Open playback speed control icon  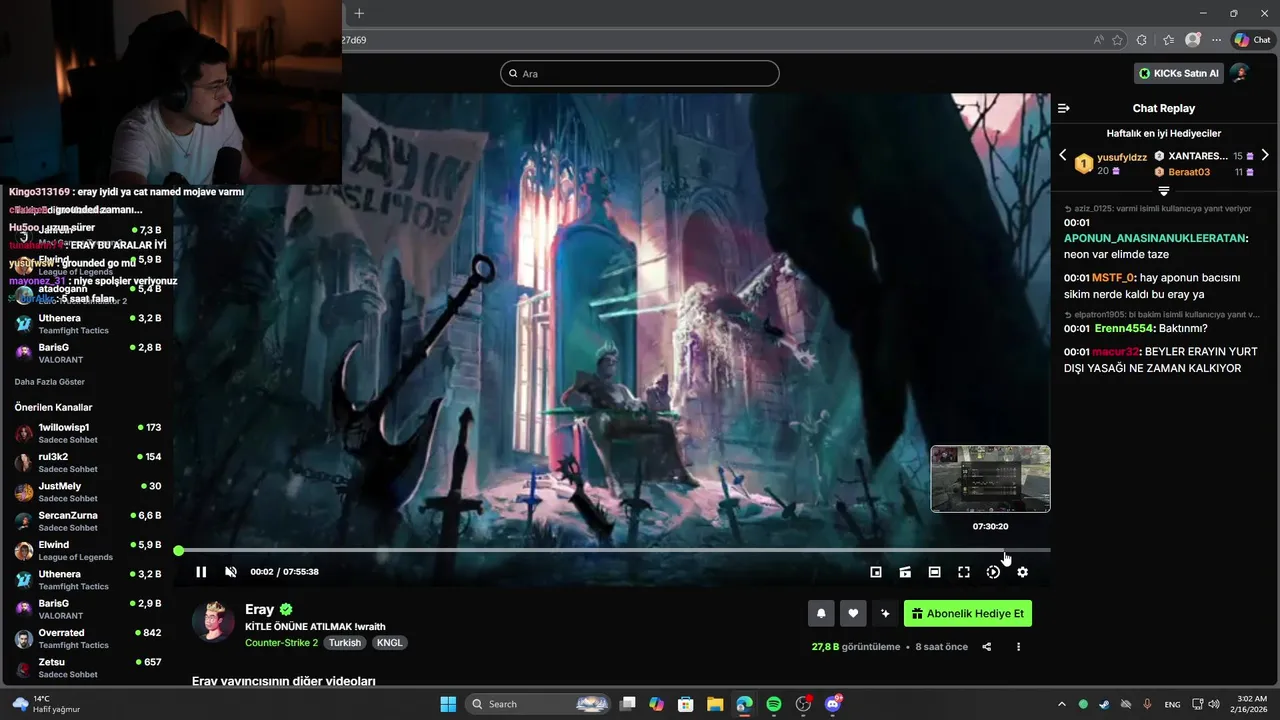[993, 572]
